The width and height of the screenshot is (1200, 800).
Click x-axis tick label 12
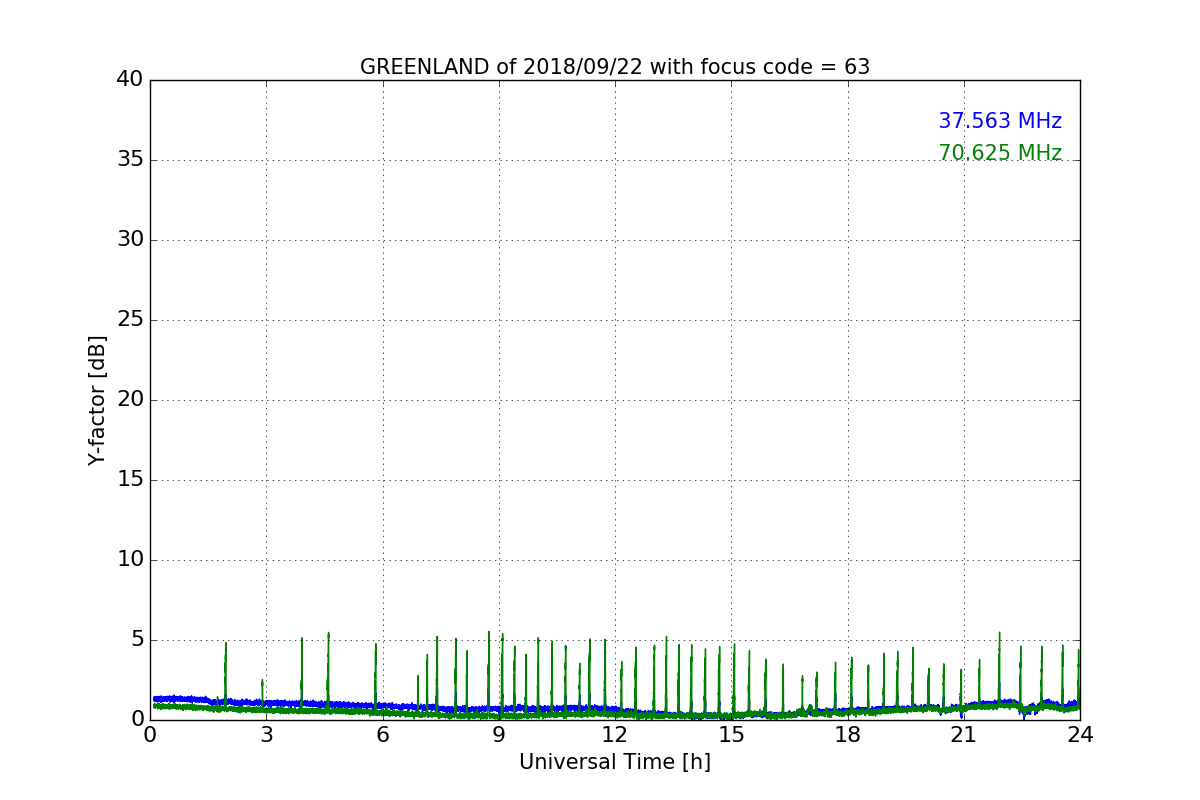(x=615, y=735)
